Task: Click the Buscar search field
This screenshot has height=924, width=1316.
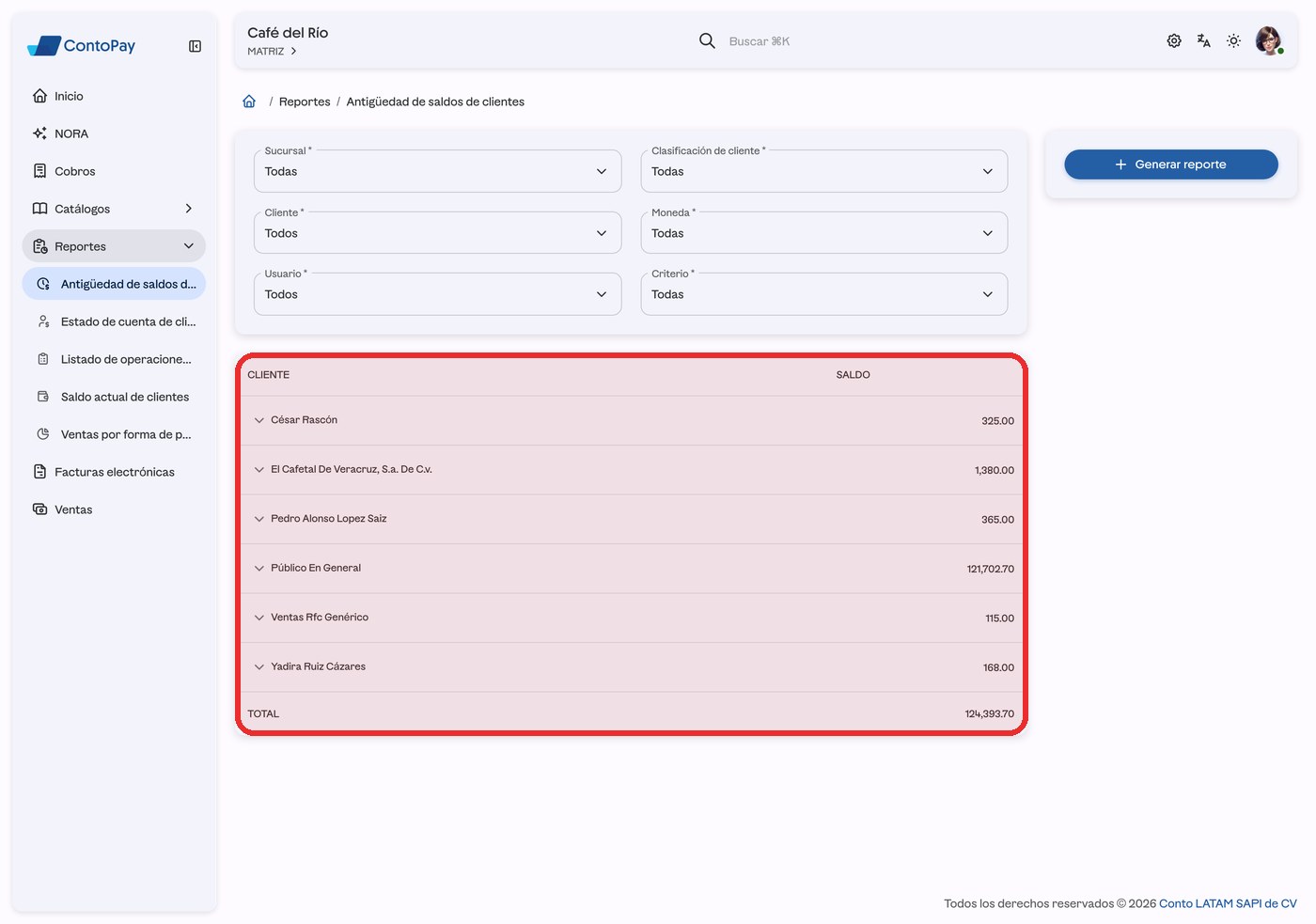Action: coord(760,41)
